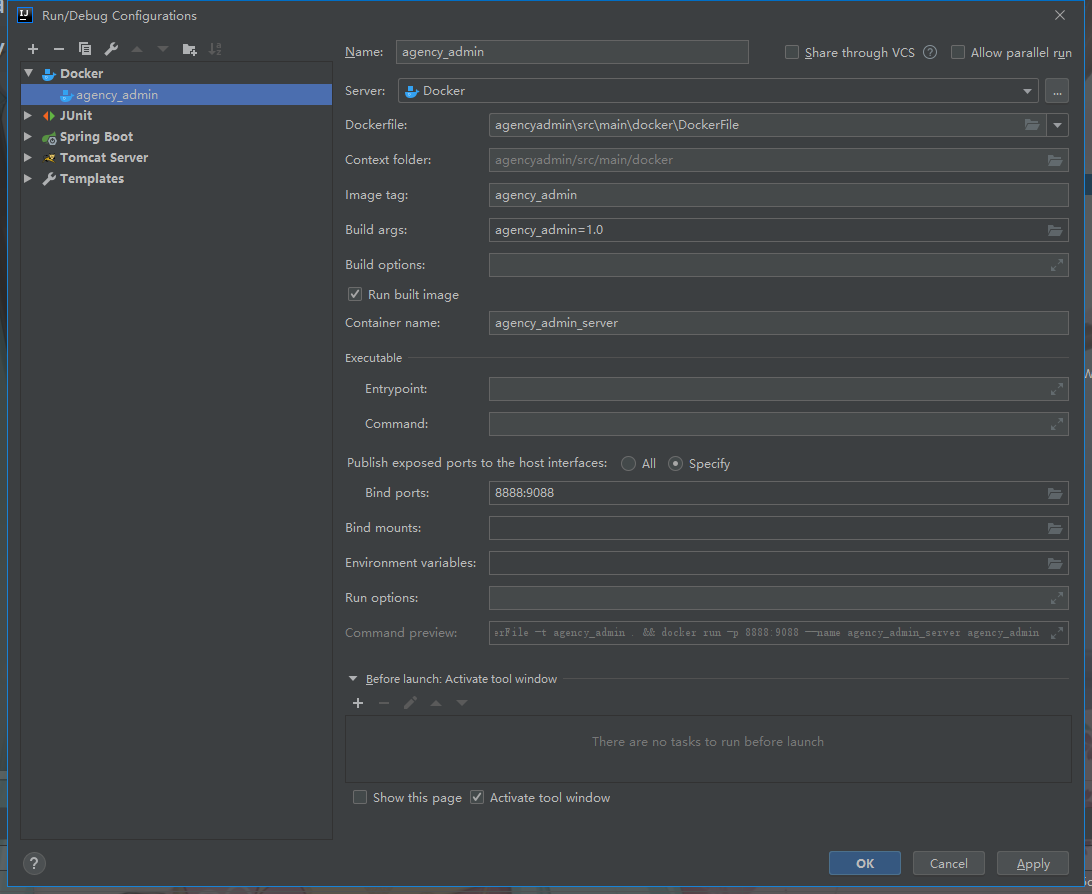Image resolution: width=1092 pixels, height=894 pixels.
Task: Click the help icon next to Share through VCS
Action: pyautogui.click(x=930, y=52)
